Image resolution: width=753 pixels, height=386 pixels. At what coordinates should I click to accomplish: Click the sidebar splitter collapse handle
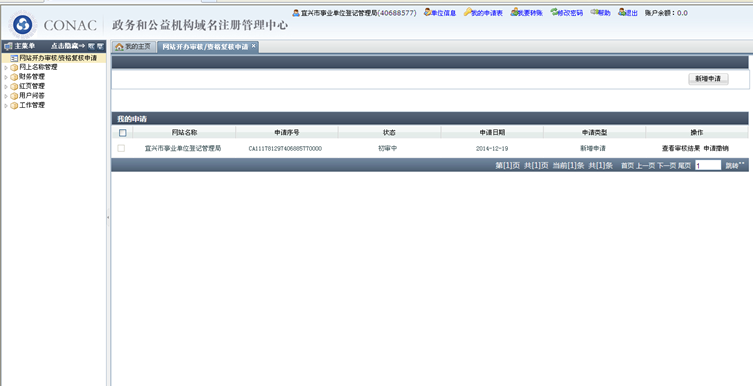pos(108,217)
